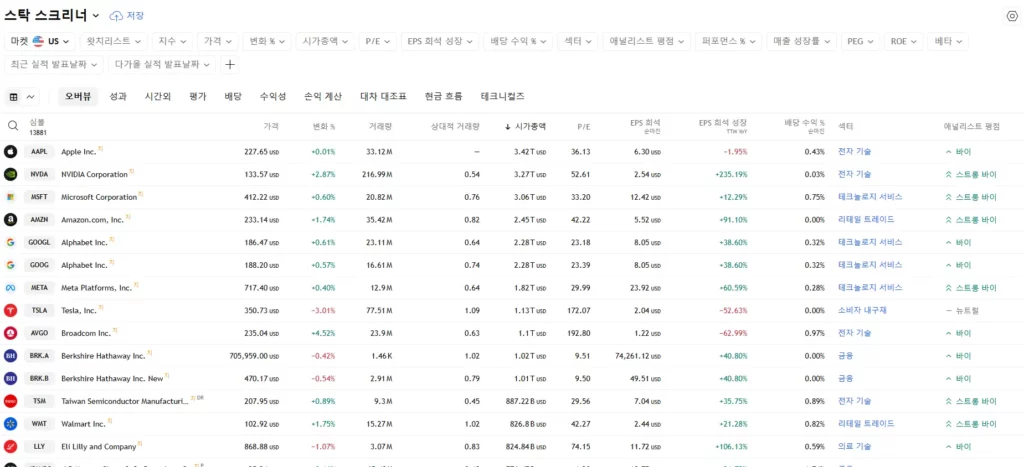The image size is (1024, 467).
Task: Add a new filter with plus button
Action: click(229, 64)
